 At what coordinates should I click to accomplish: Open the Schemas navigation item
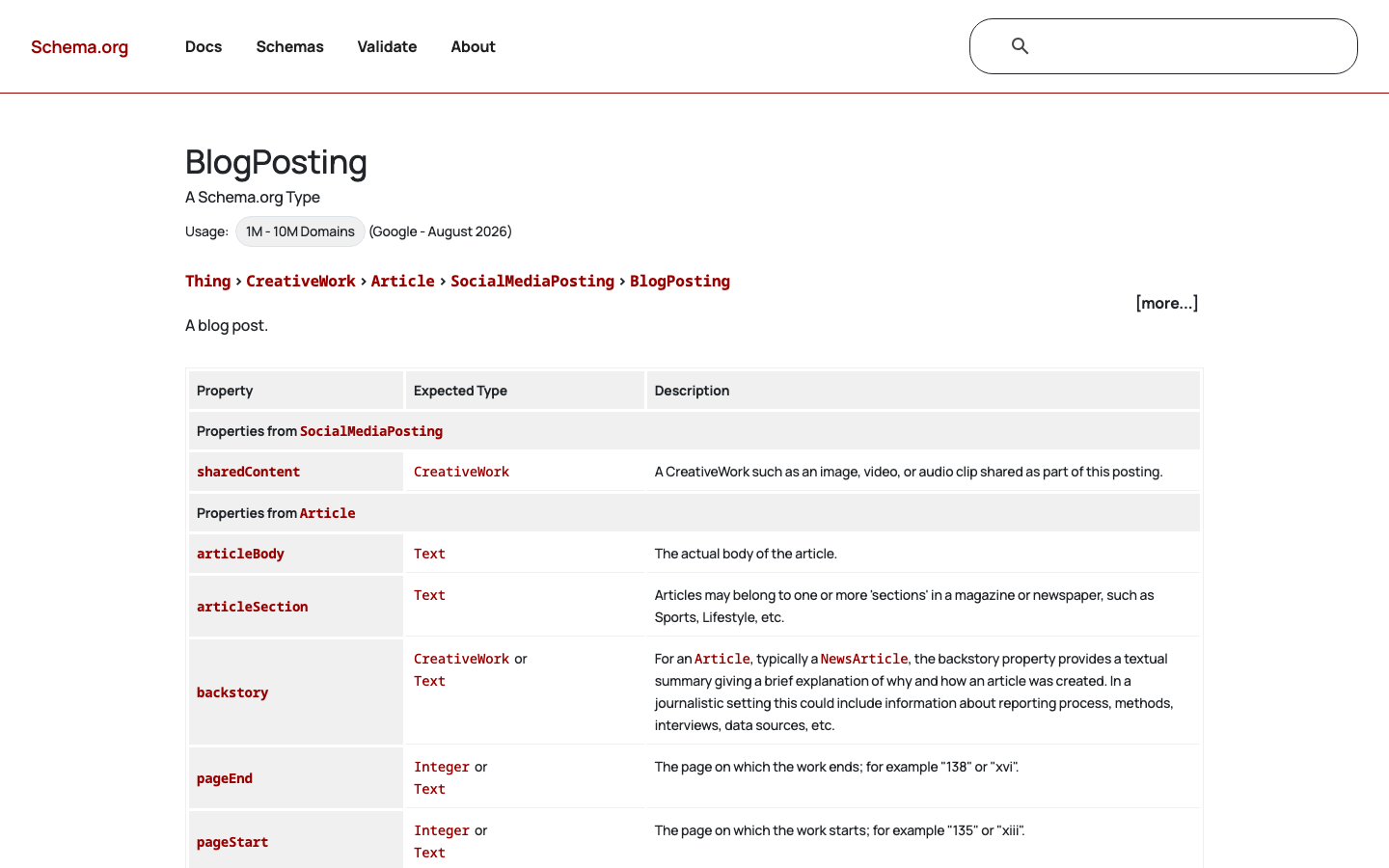coord(289,46)
